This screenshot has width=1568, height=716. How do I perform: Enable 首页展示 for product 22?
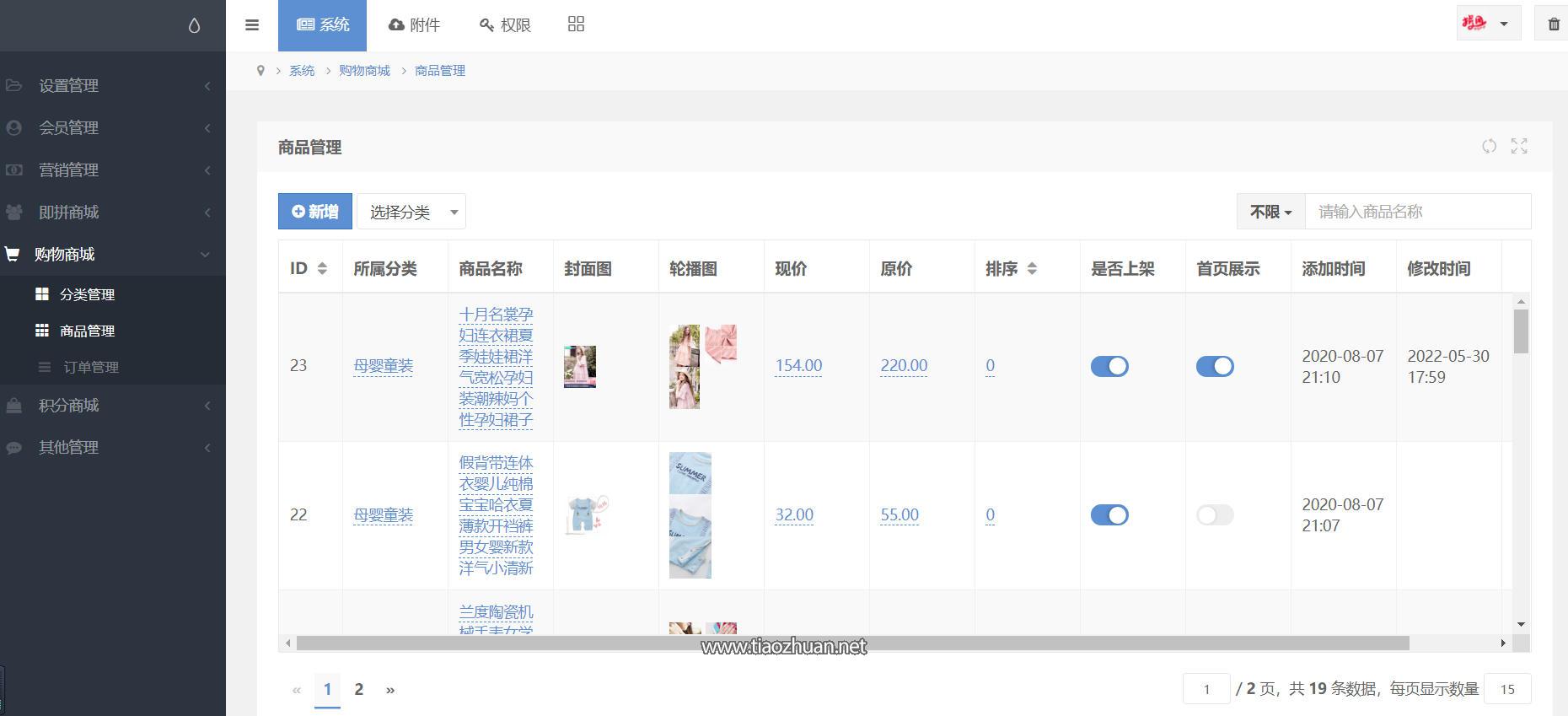pos(1215,515)
